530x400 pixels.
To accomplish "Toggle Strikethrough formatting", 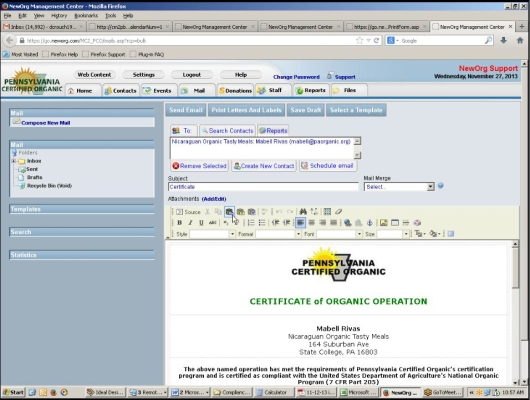I will pos(212,223).
